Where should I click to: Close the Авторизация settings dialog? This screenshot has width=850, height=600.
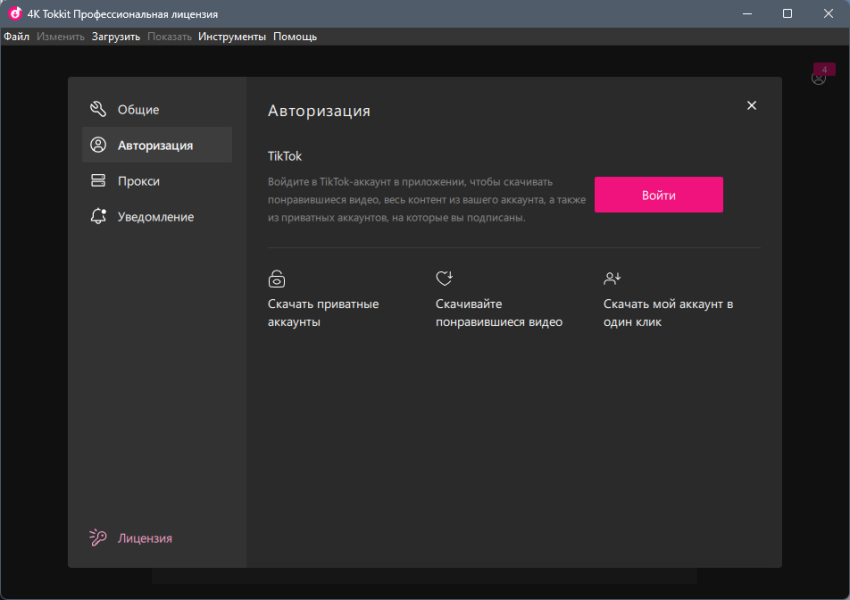(x=751, y=105)
